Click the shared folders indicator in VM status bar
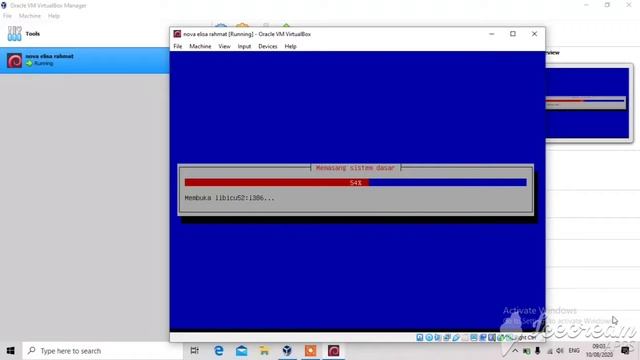Viewport: 640px width, 360px height. pyautogui.click(x=465, y=338)
